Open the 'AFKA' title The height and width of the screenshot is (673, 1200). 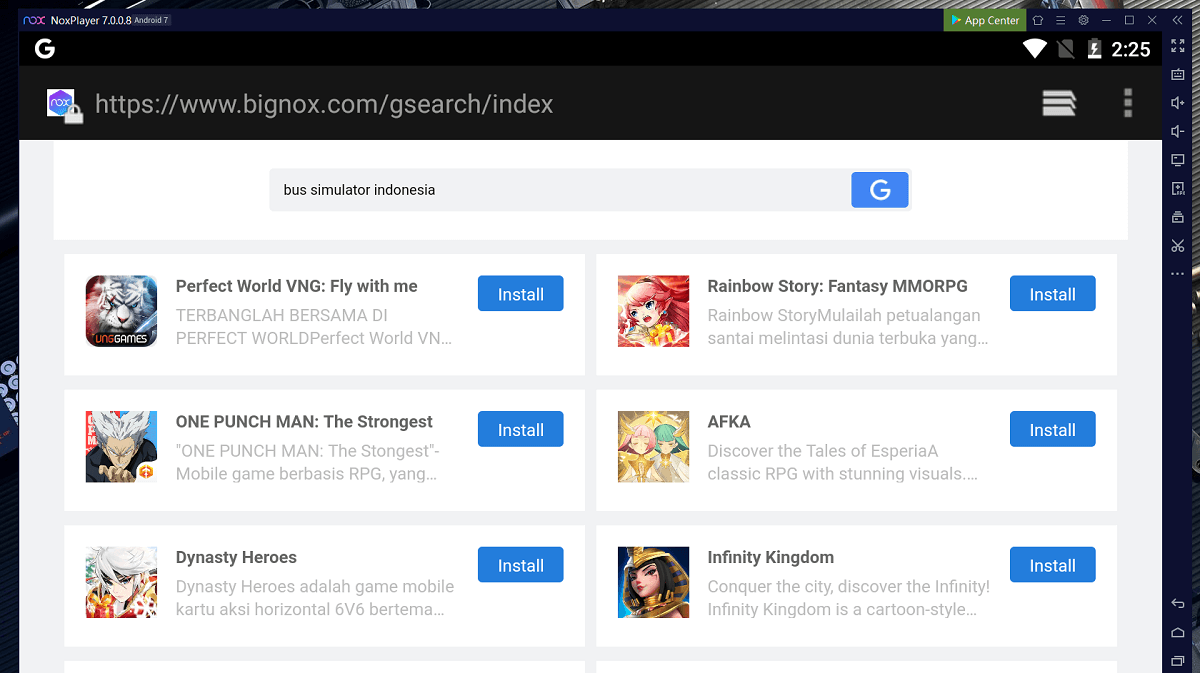(x=729, y=422)
